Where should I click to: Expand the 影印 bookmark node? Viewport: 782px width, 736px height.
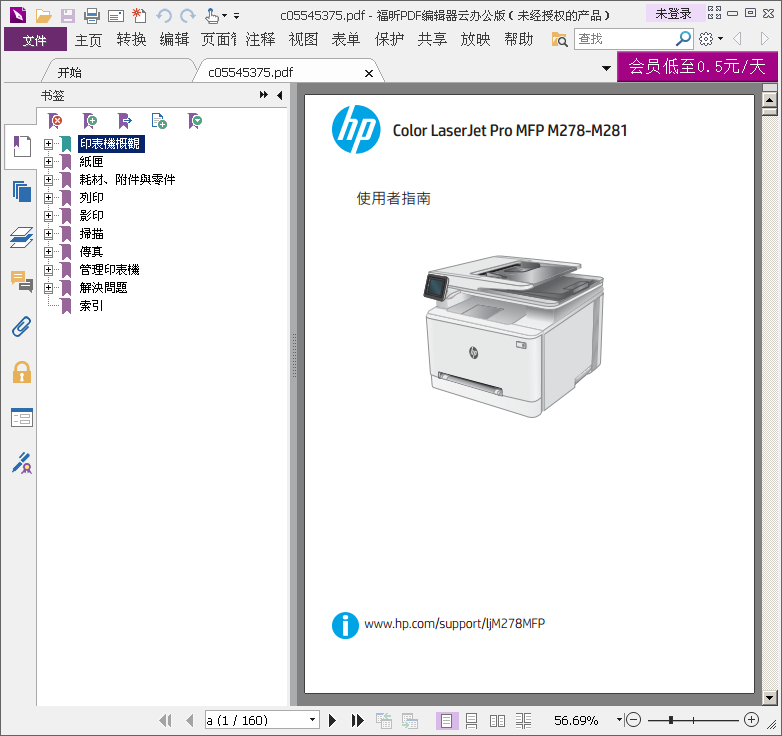click(48, 216)
